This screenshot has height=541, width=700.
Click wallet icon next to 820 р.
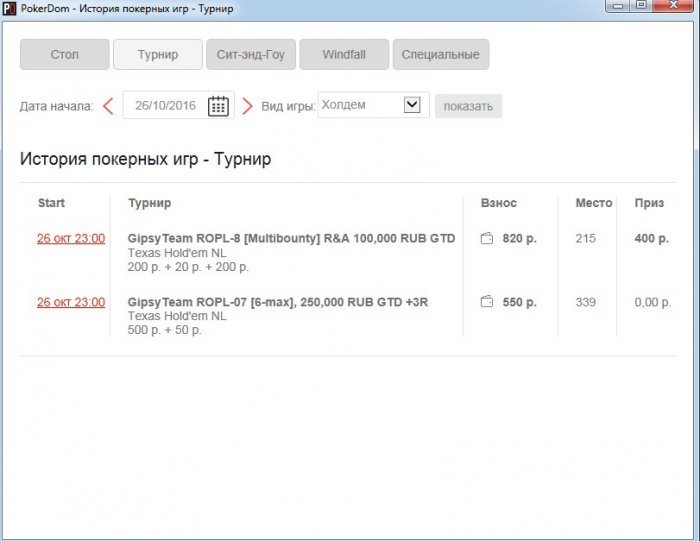(487, 238)
